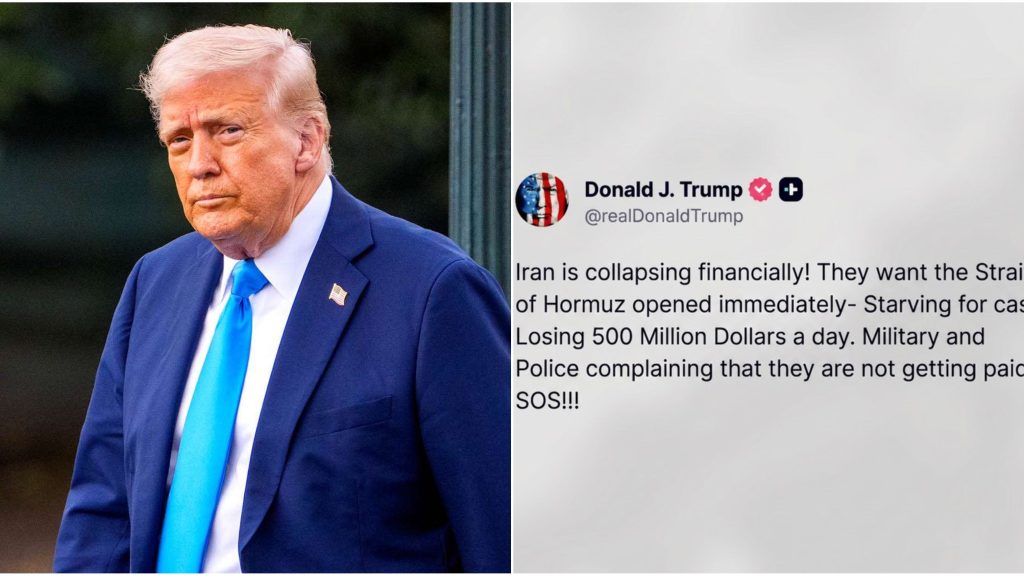
Task: Click "Losing 500 Million Dollars a day" text
Action: pyautogui.click(x=685, y=336)
